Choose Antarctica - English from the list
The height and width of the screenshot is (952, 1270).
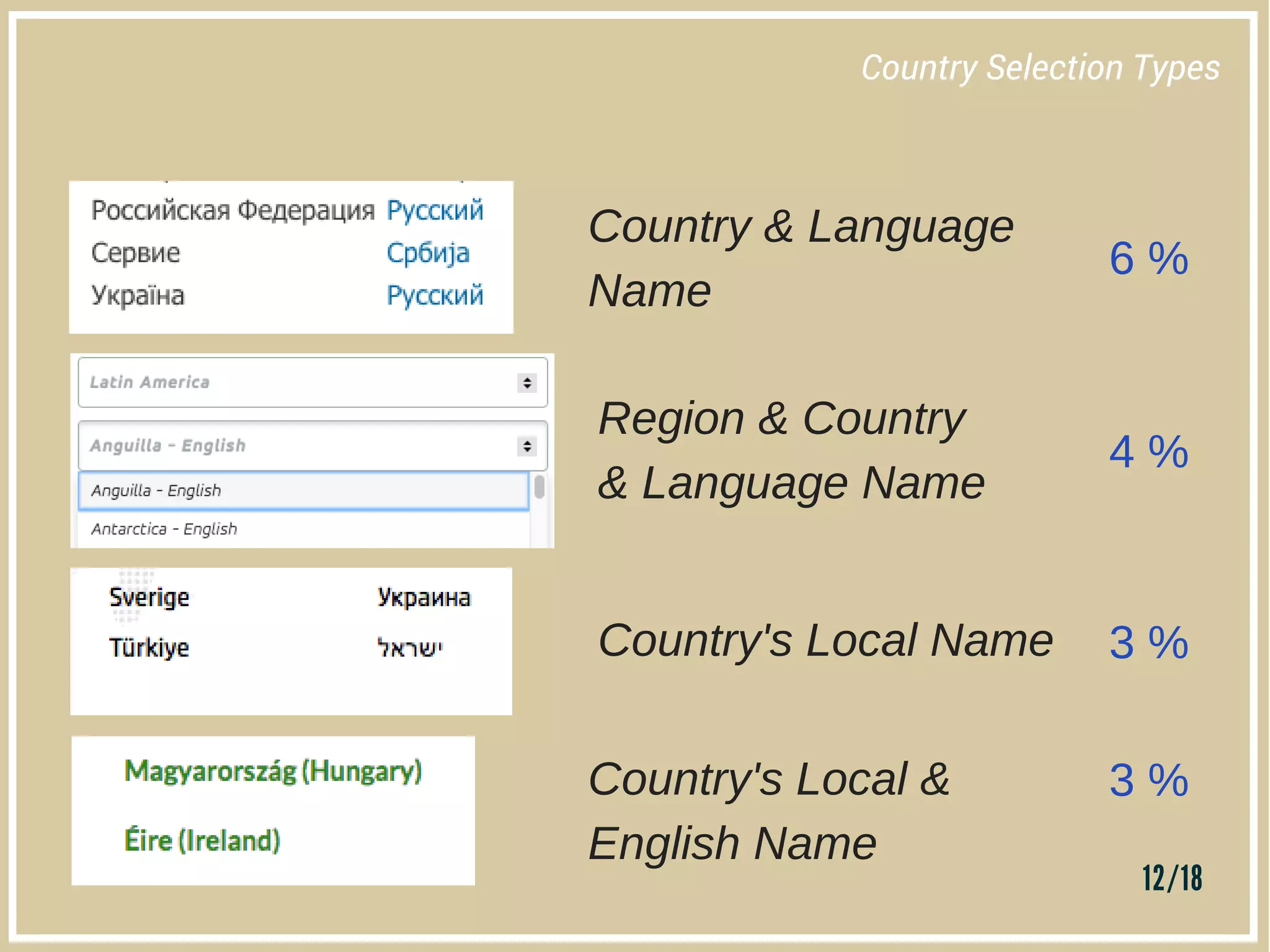[x=303, y=529]
